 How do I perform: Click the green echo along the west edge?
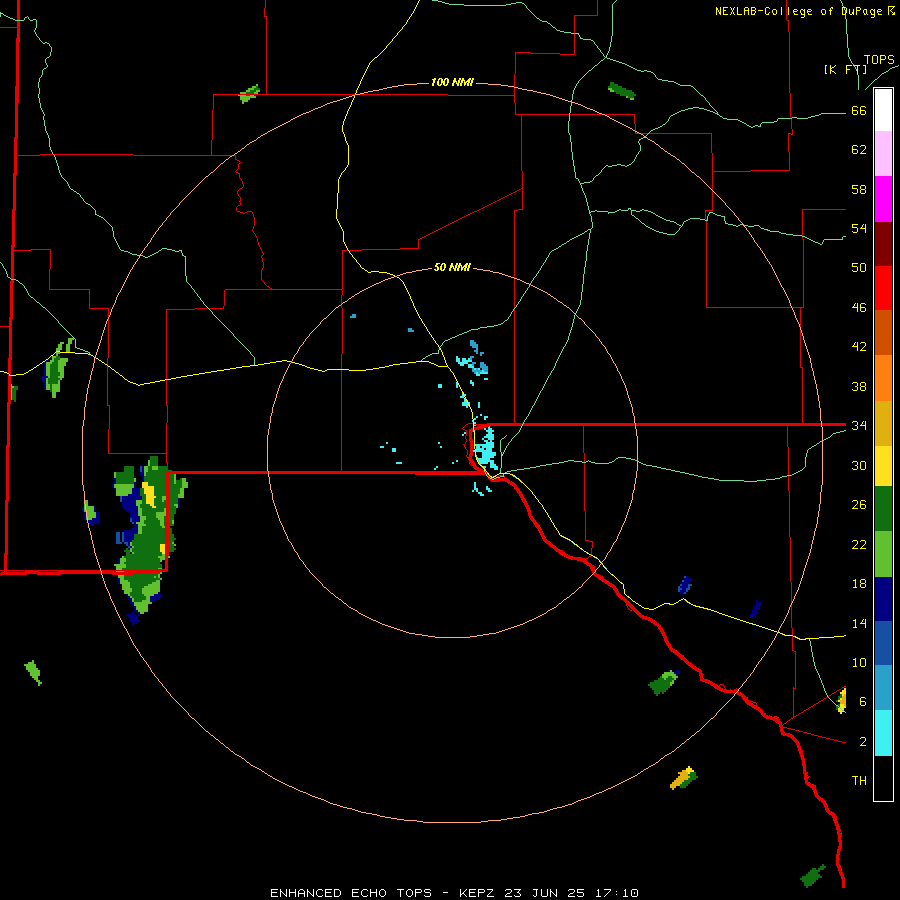pos(56,368)
